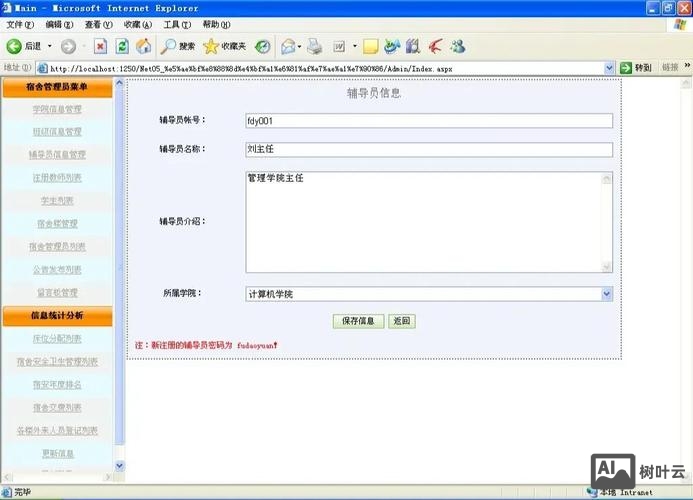The width and height of the screenshot is (693, 500).
Task: Click the green Go (转到) arrow
Action: (626, 68)
